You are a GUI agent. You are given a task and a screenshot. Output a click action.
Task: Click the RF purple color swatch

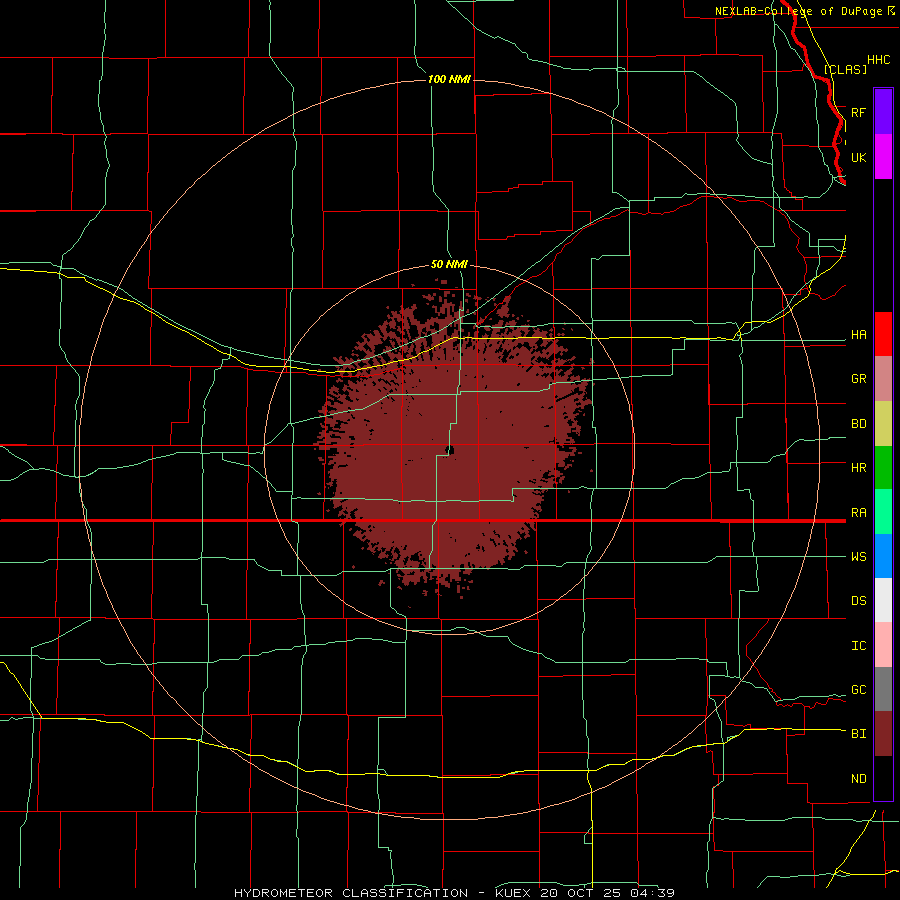click(883, 112)
